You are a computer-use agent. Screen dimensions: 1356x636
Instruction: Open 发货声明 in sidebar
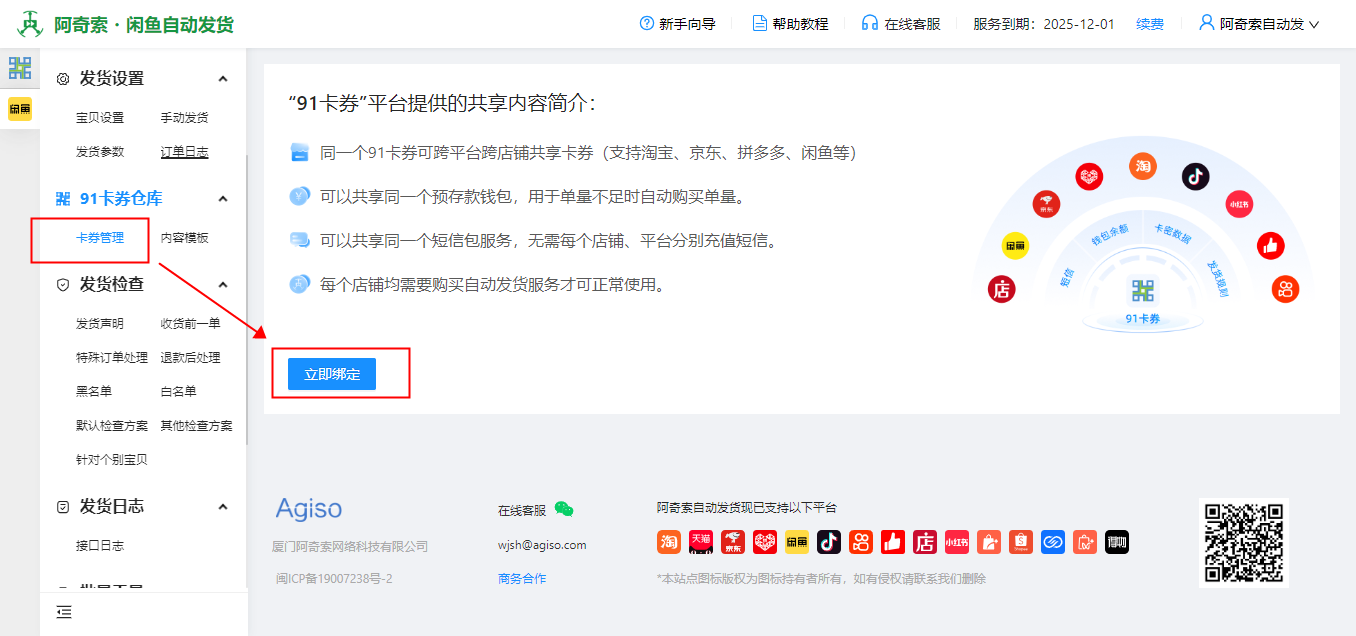coord(100,324)
